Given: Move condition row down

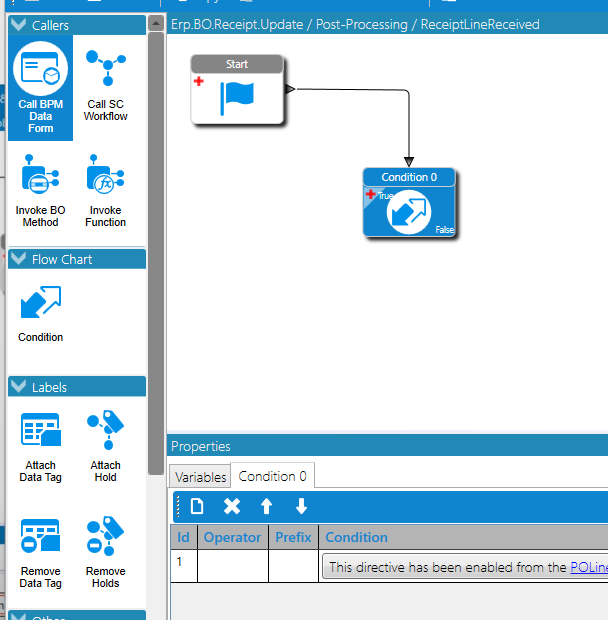Looking at the screenshot, I should pyautogui.click(x=301, y=506).
